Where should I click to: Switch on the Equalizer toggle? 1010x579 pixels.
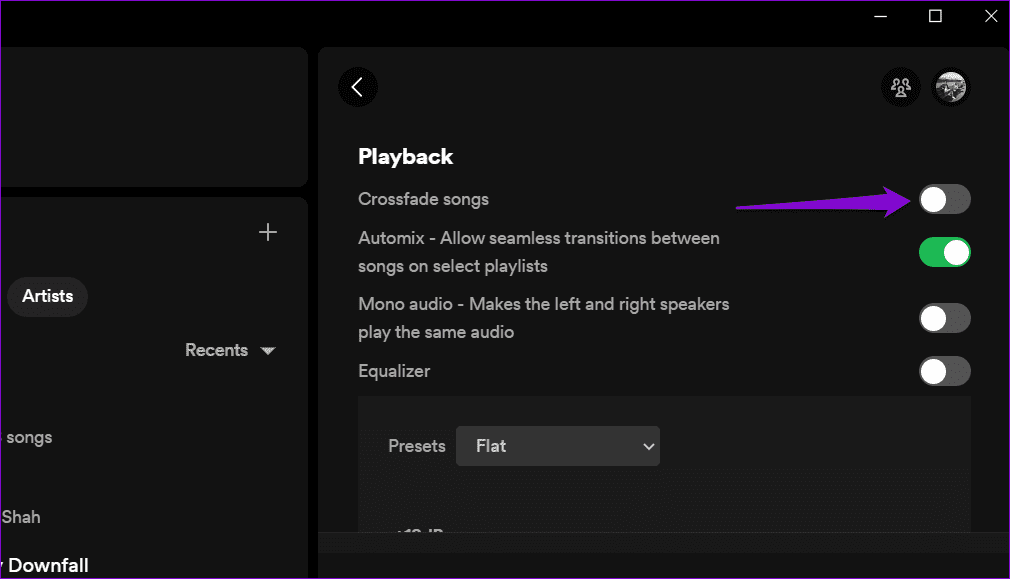[944, 371]
